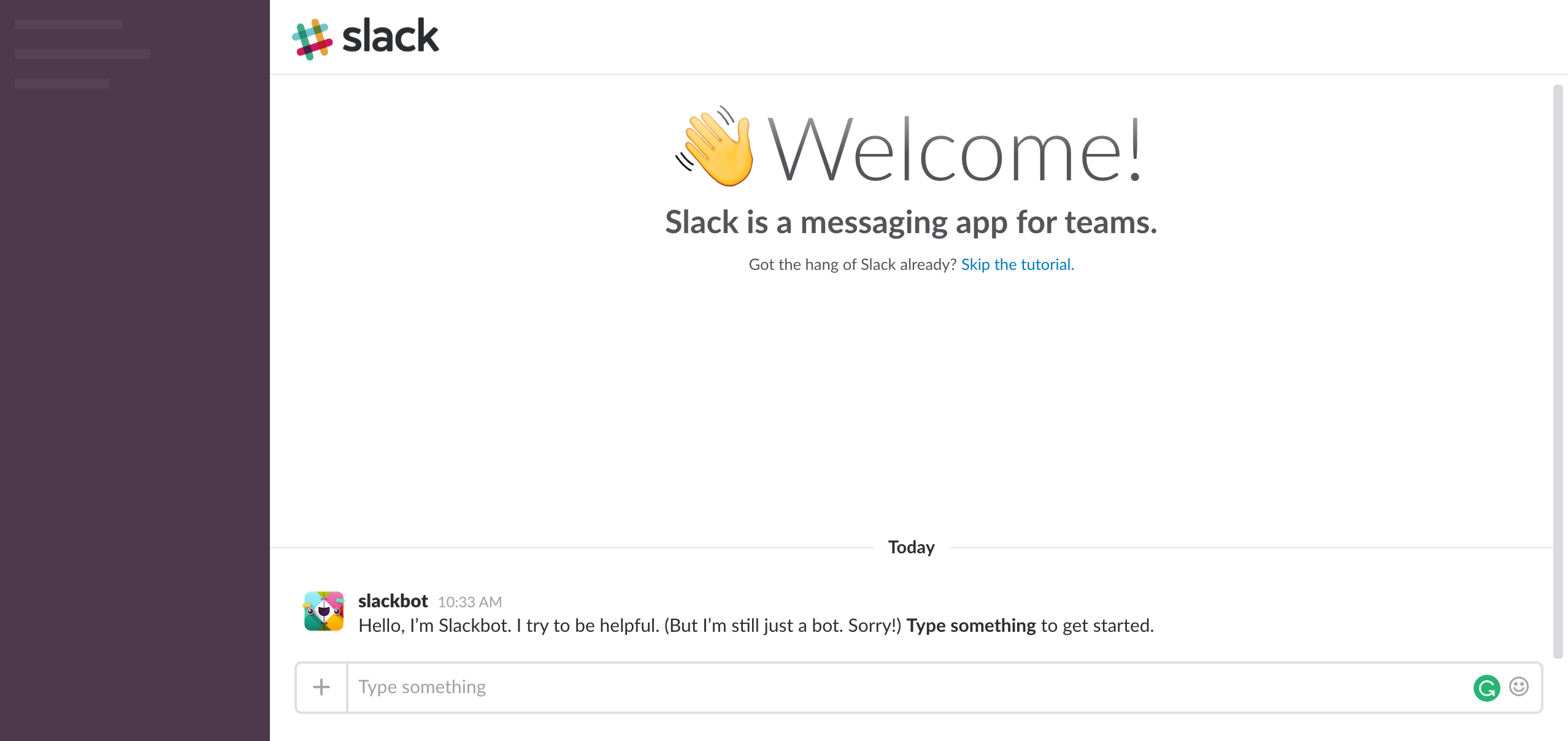This screenshot has width=1568, height=741.
Task: Open the Grammarly icon in the input field
Action: 1486,687
